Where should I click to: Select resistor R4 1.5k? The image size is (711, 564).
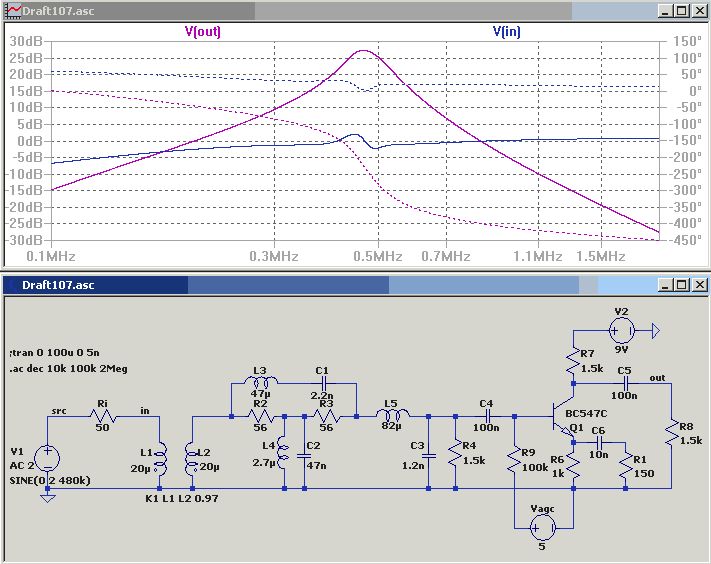[x=456, y=451]
